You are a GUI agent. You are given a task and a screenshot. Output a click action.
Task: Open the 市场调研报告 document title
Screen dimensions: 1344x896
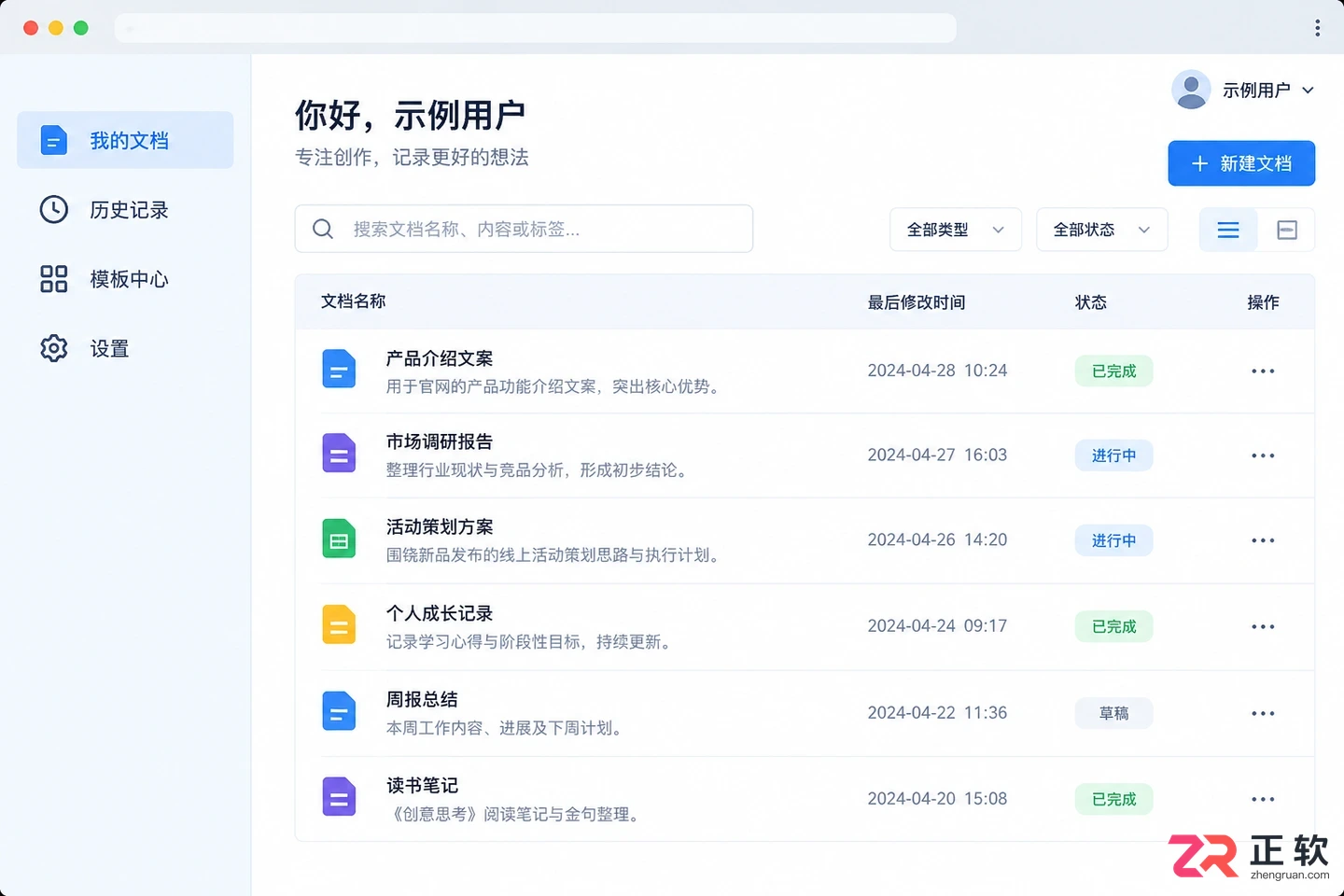tap(440, 441)
